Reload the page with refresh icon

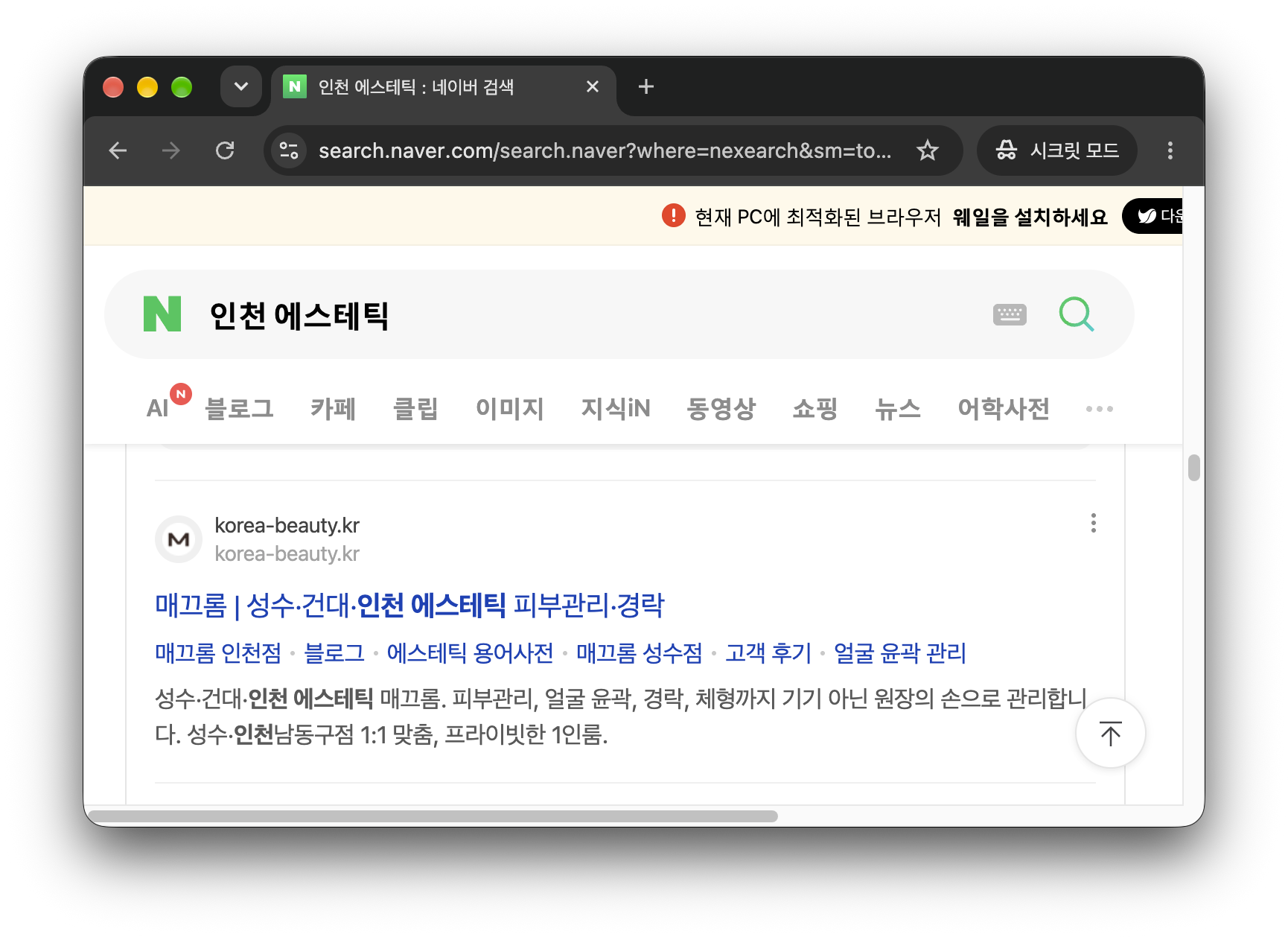pos(225,151)
